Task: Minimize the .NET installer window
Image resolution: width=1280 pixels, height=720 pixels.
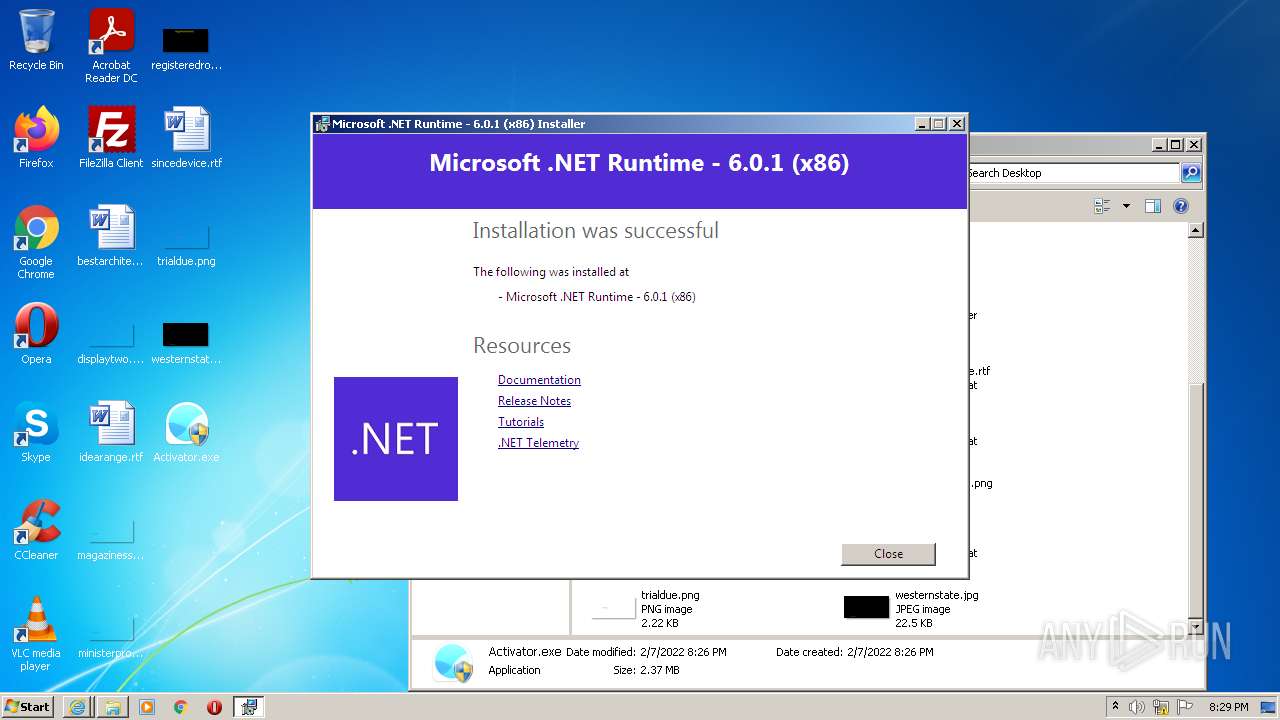Action: [x=921, y=124]
